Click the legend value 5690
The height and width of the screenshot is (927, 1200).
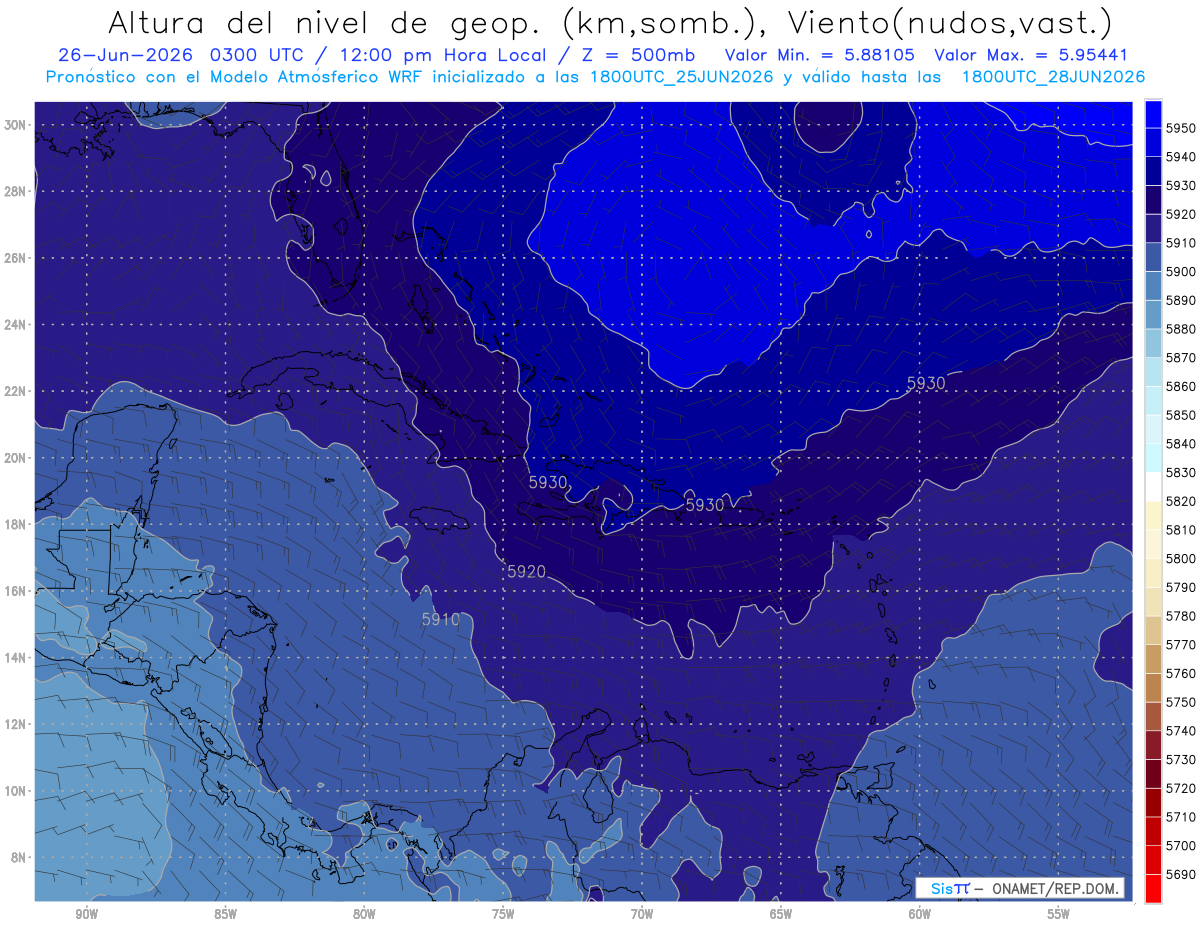tap(1181, 874)
